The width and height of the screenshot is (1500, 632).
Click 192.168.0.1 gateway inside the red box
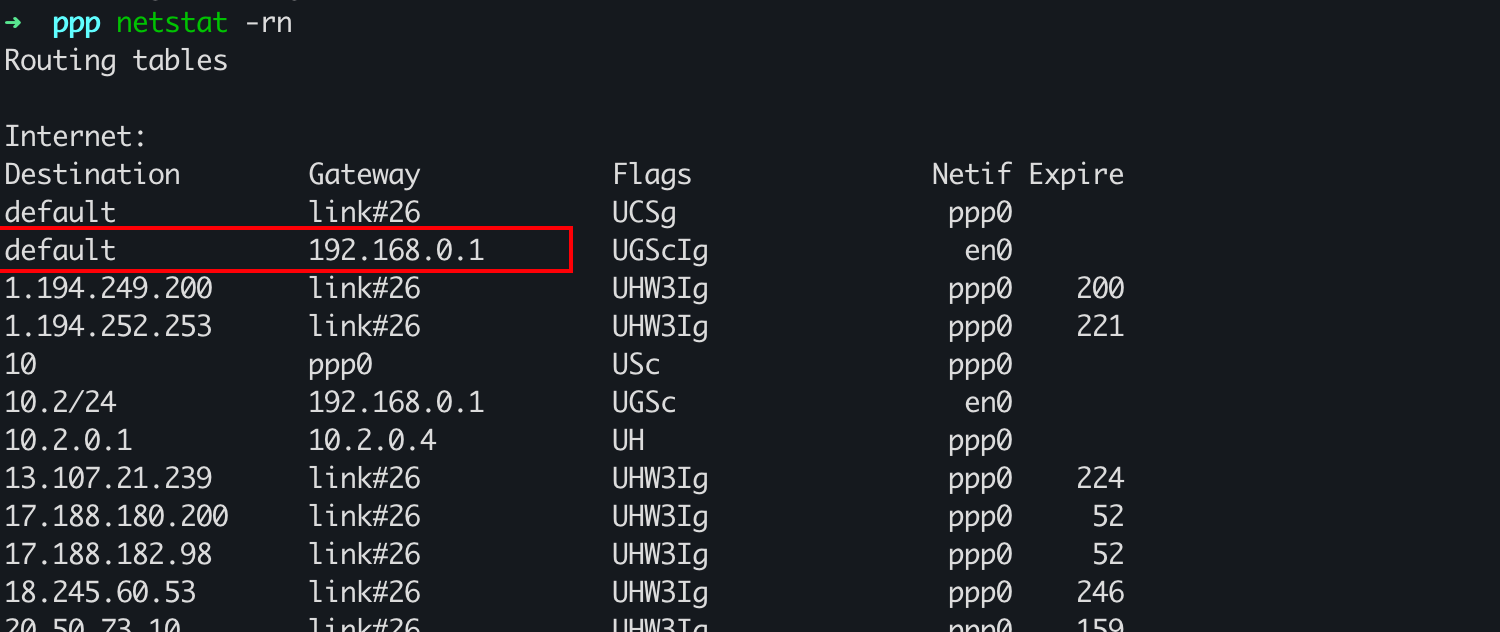pyautogui.click(x=396, y=250)
